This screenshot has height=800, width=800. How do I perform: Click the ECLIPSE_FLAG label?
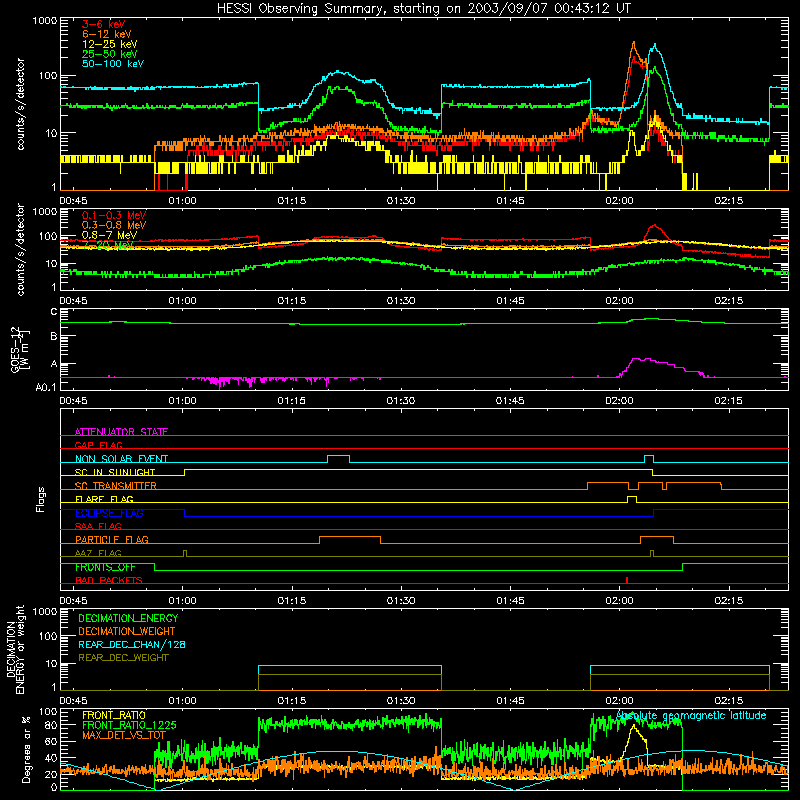click(109, 513)
